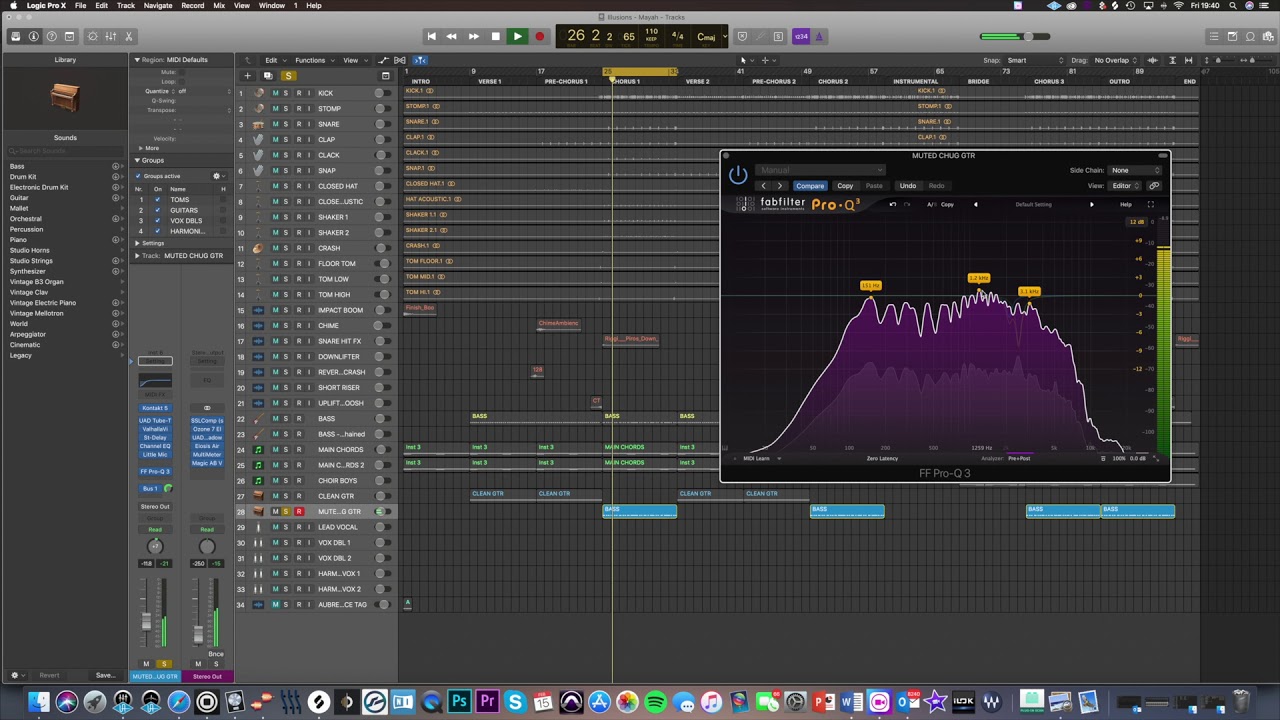
Task: Open the Functions dropdown menu
Action: point(312,60)
